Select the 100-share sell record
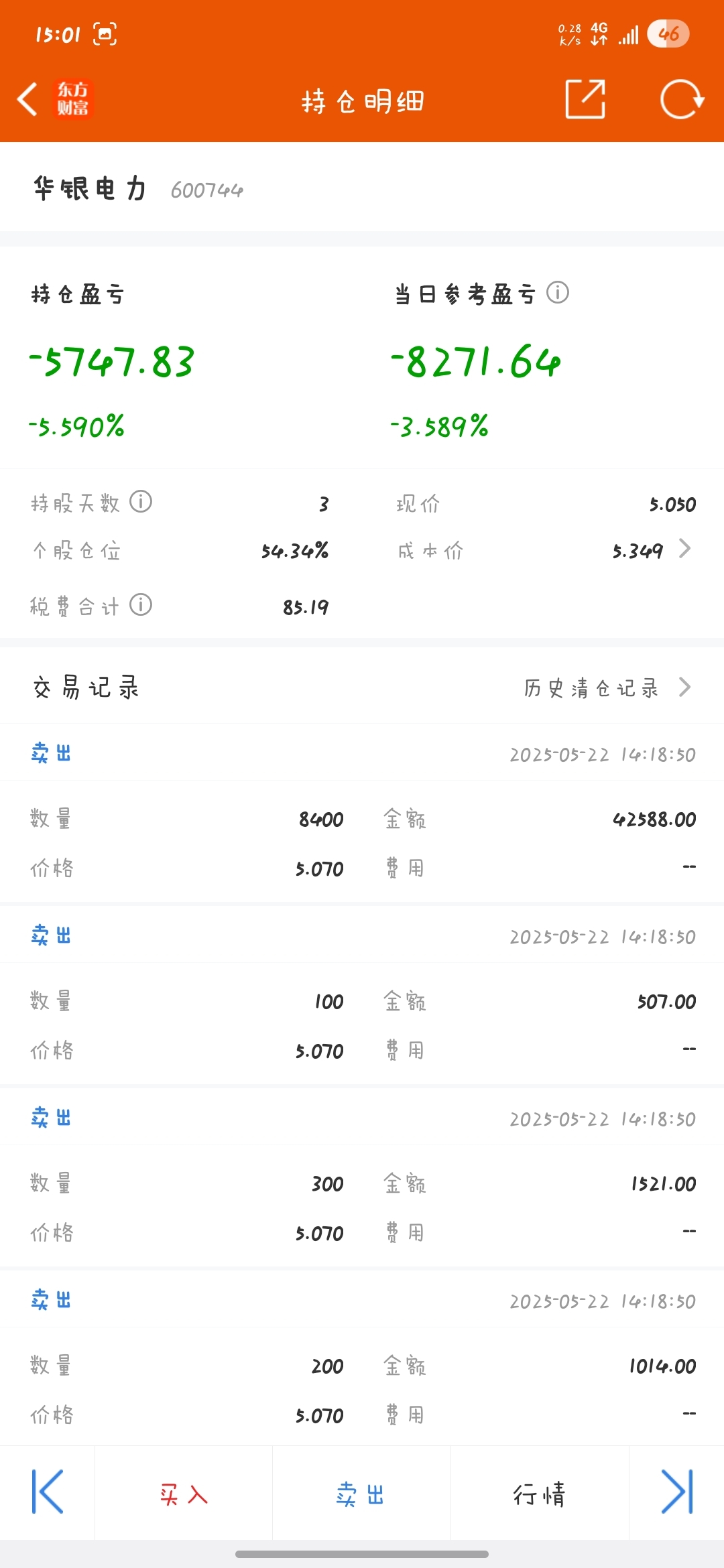Image resolution: width=724 pixels, height=1568 pixels. 362,996
